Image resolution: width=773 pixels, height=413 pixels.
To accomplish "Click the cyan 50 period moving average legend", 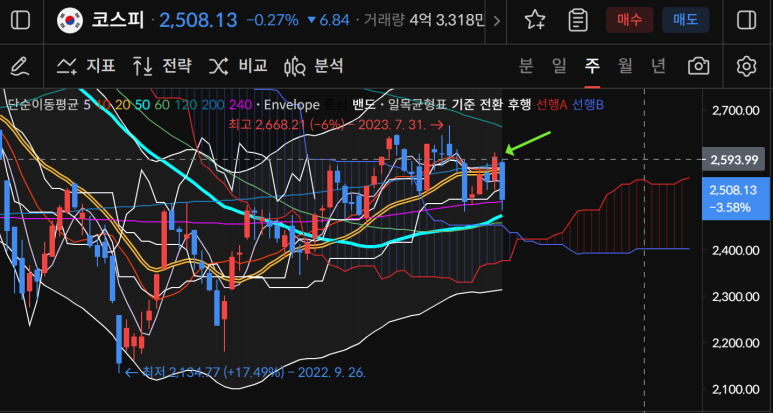I will [141, 104].
